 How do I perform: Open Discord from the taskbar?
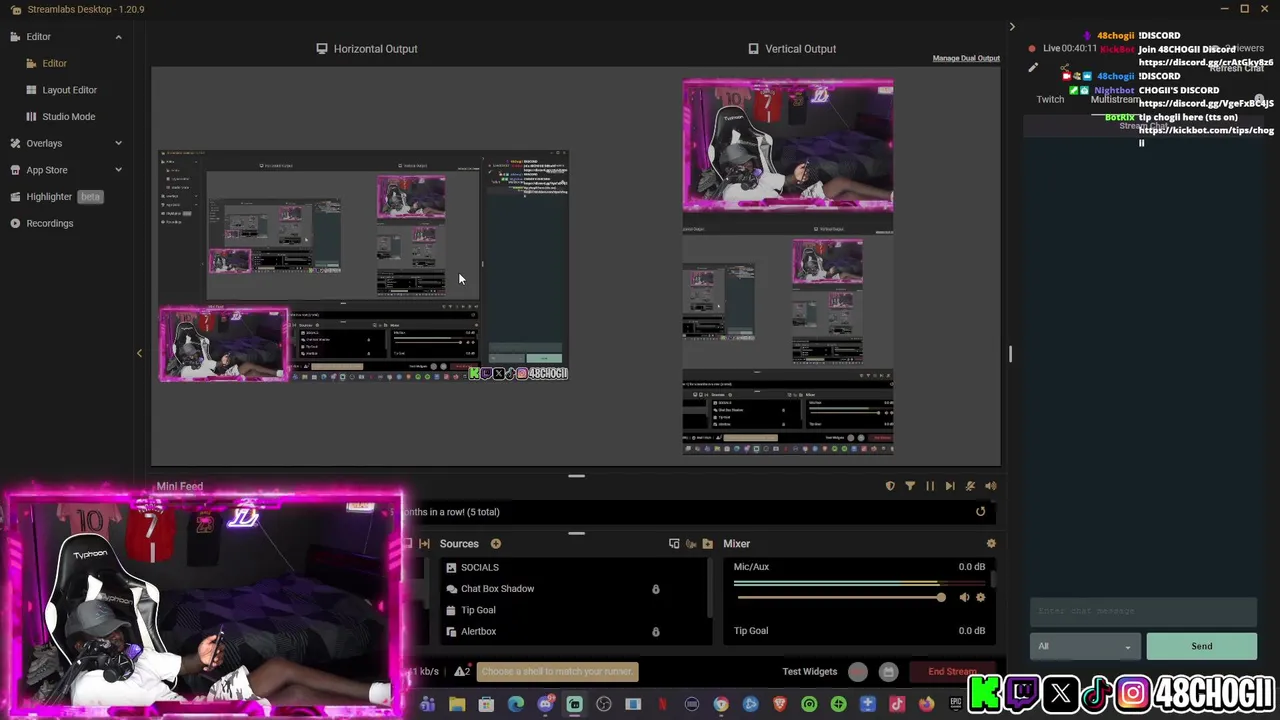(545, 705)
